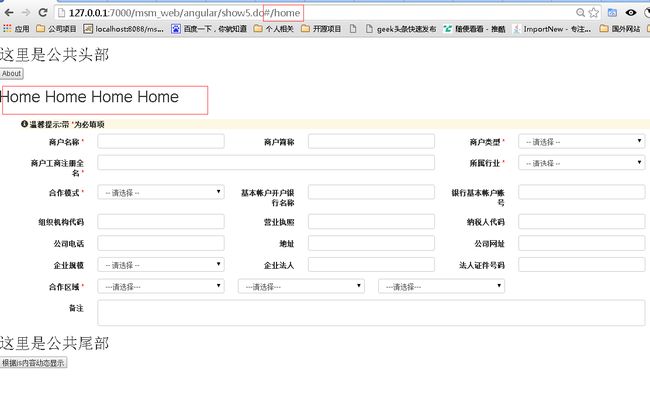Image resolution: width=650 pixels, height=395 pixels.
Task: Click the Home Home Home Home heading
Action: click(90, 97)
